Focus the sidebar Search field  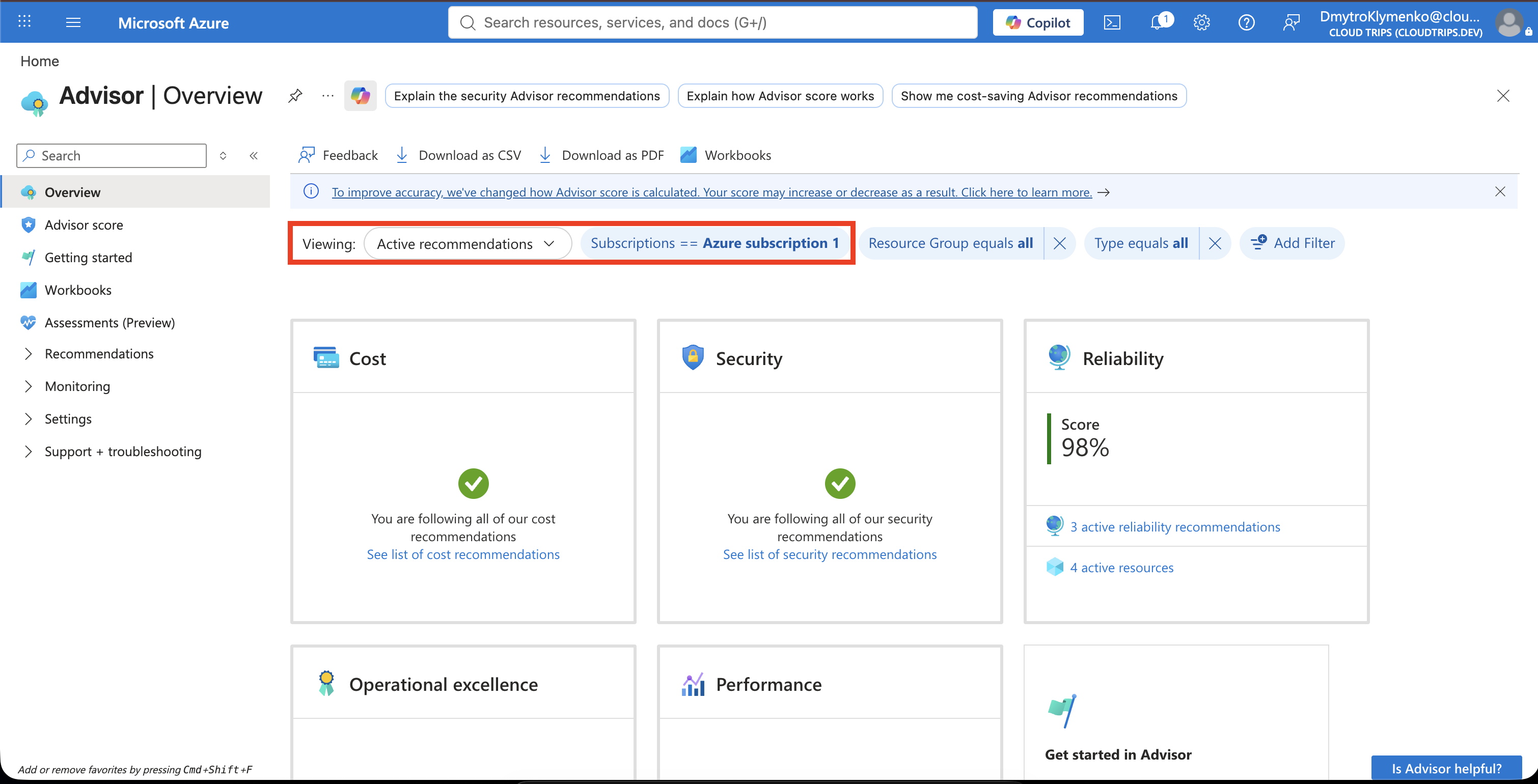click(x=112, y=156)
